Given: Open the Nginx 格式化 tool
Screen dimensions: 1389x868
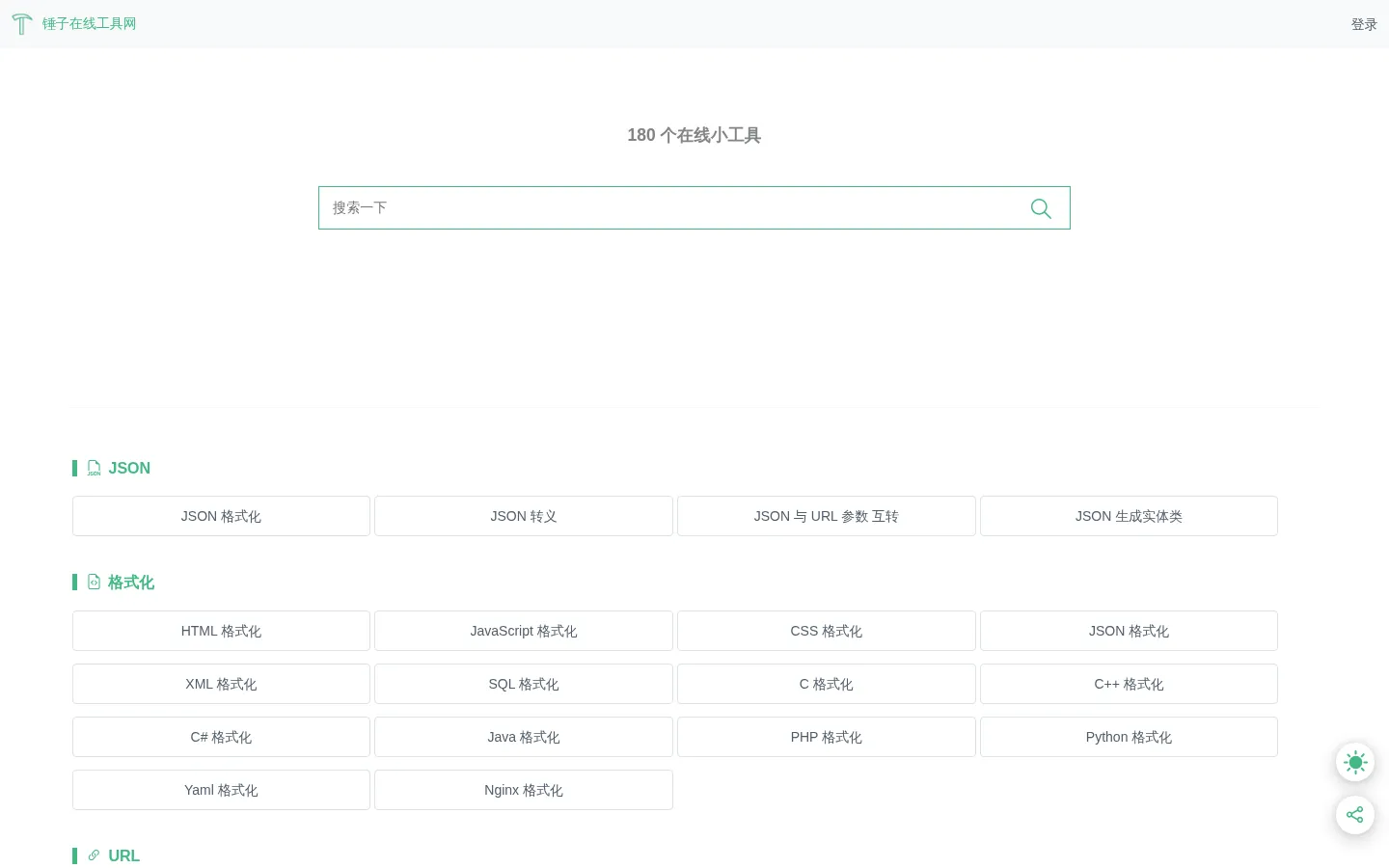Looking at the screenshot, I should pos(524,790).
